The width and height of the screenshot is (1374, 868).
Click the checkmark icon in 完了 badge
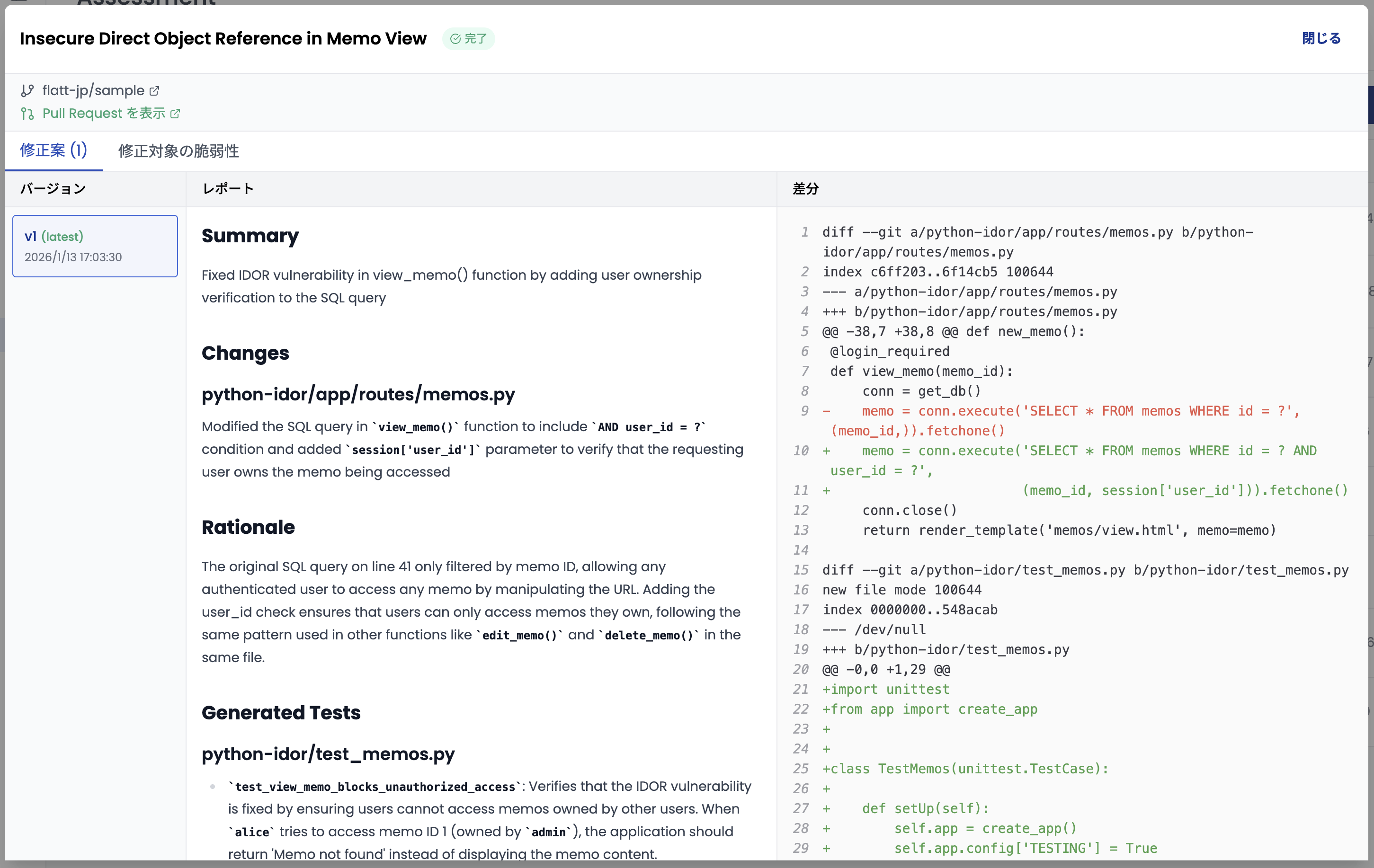point(455,39)
